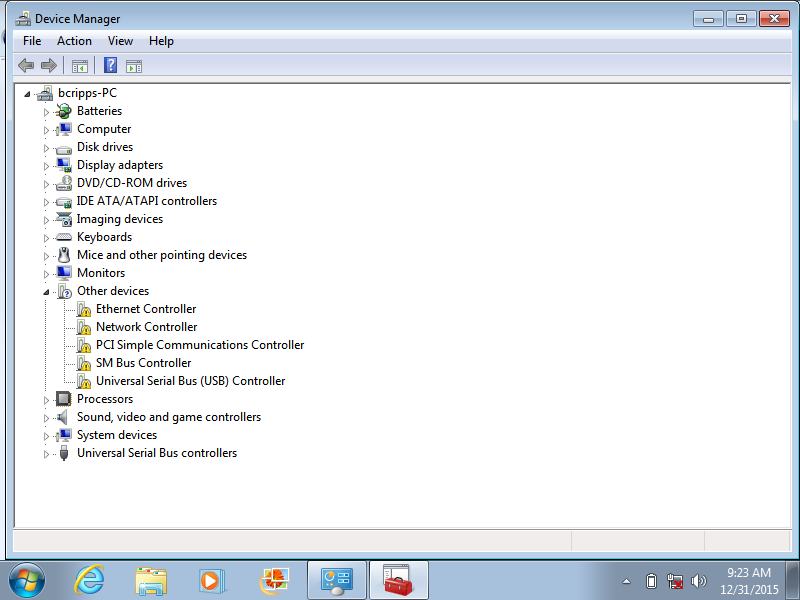The height and width of the screenshot is (600, 800).
Task: Click the Batteries category icon
Action: click(64, 111)
